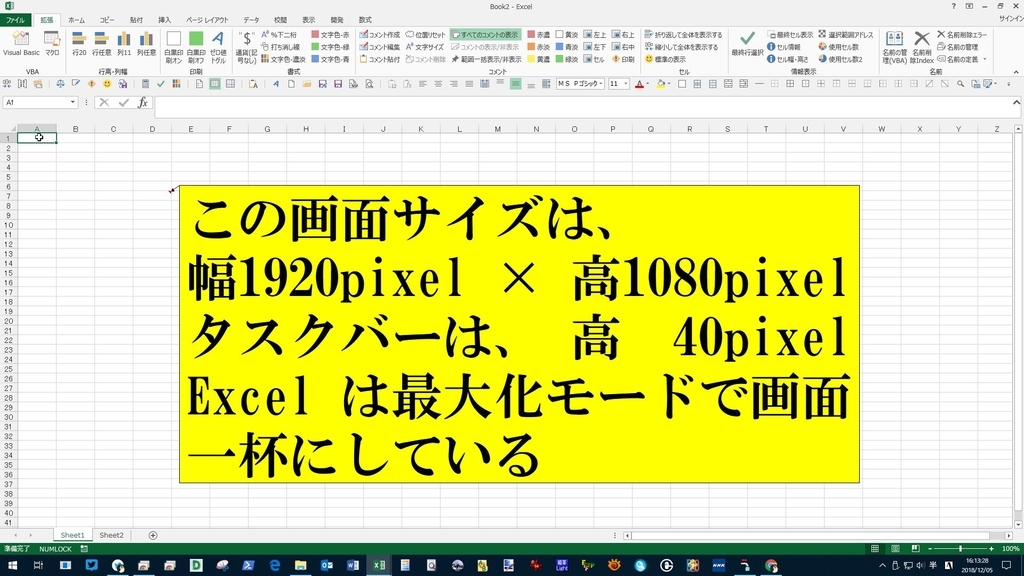This screenshot has width=1024, height=576.
Task: Set font color blue with 文字色-青
Action: coord(330,59)
